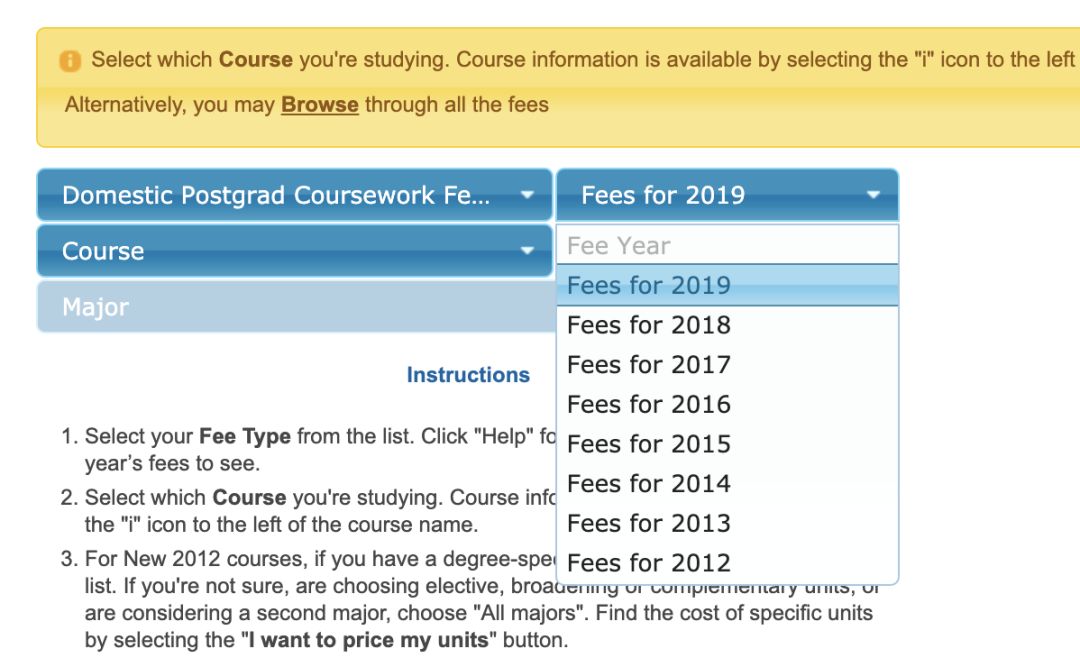Click the Instructions heading
This screenshot has width=1080, height=658.
468,375
